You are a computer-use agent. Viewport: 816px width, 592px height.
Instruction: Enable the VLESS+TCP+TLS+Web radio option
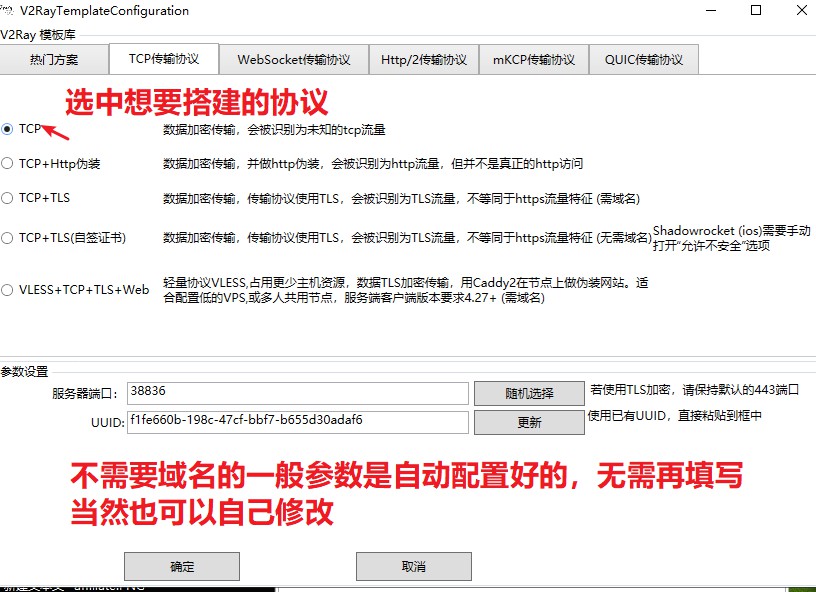(x=8, y=290)
